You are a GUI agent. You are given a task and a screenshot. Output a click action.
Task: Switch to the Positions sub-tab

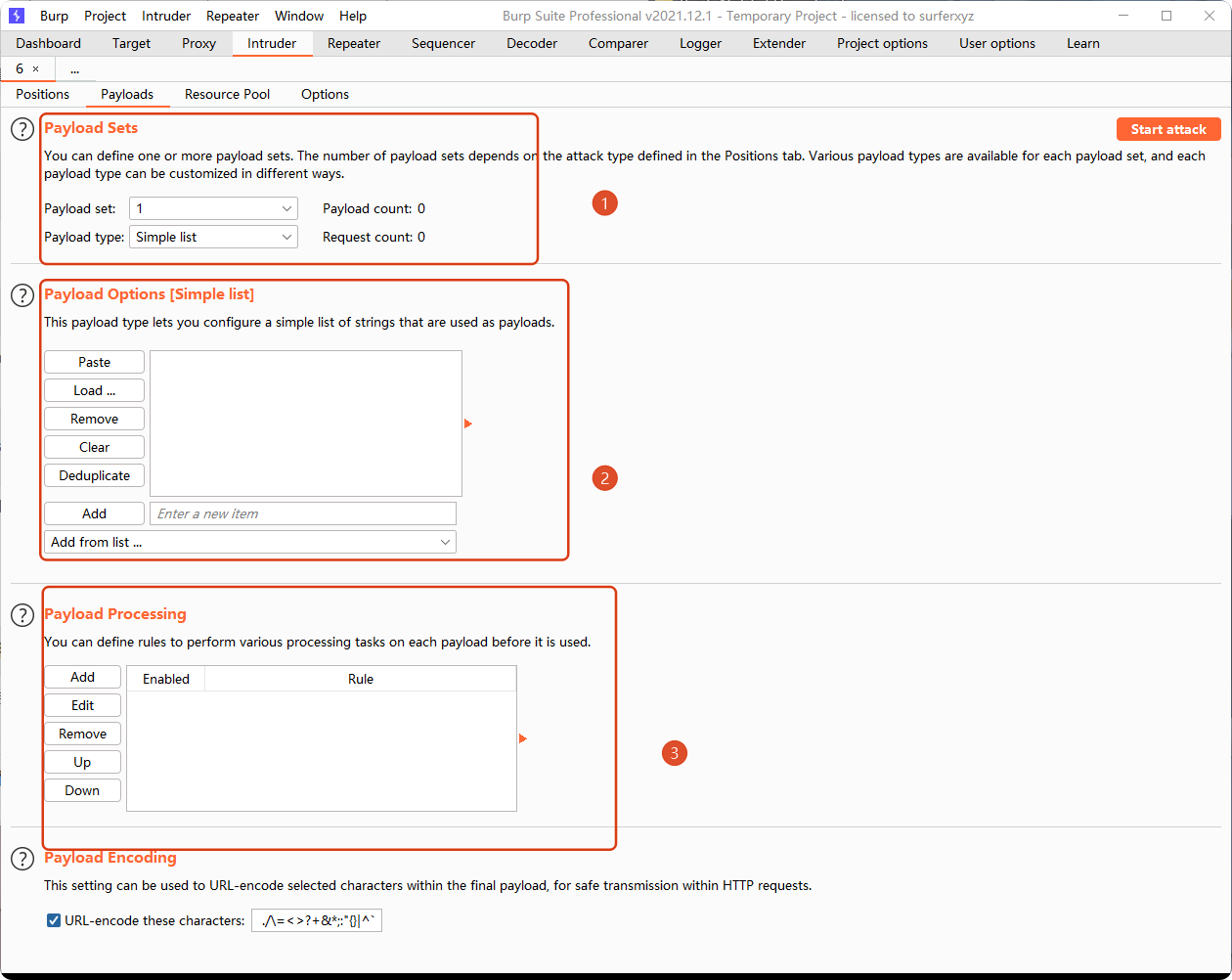(43, 94)
